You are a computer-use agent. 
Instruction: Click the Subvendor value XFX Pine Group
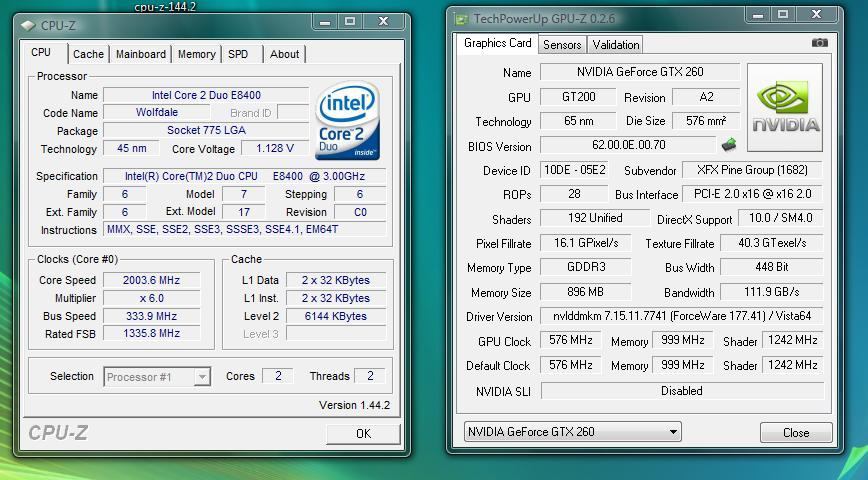[x=752, y=170]
